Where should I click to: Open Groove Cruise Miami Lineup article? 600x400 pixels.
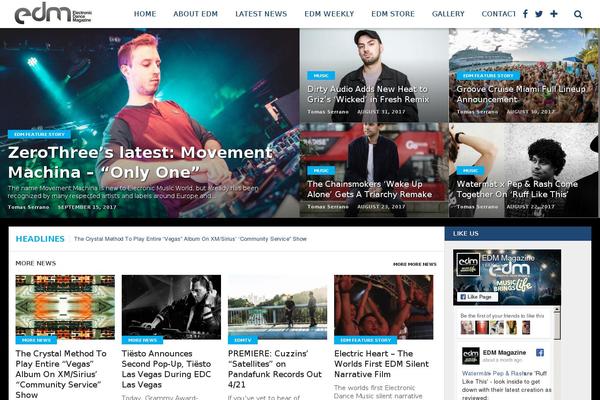tap(521, 94)
